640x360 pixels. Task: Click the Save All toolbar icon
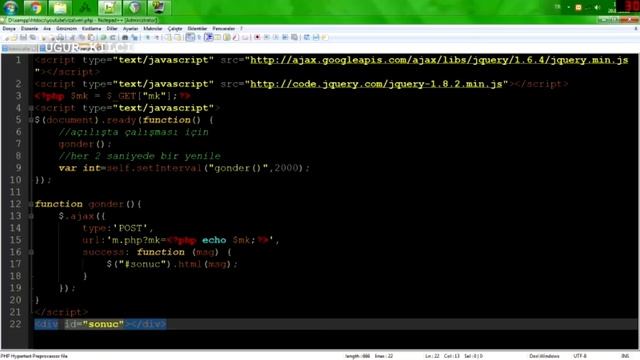(x=33, y=38)
